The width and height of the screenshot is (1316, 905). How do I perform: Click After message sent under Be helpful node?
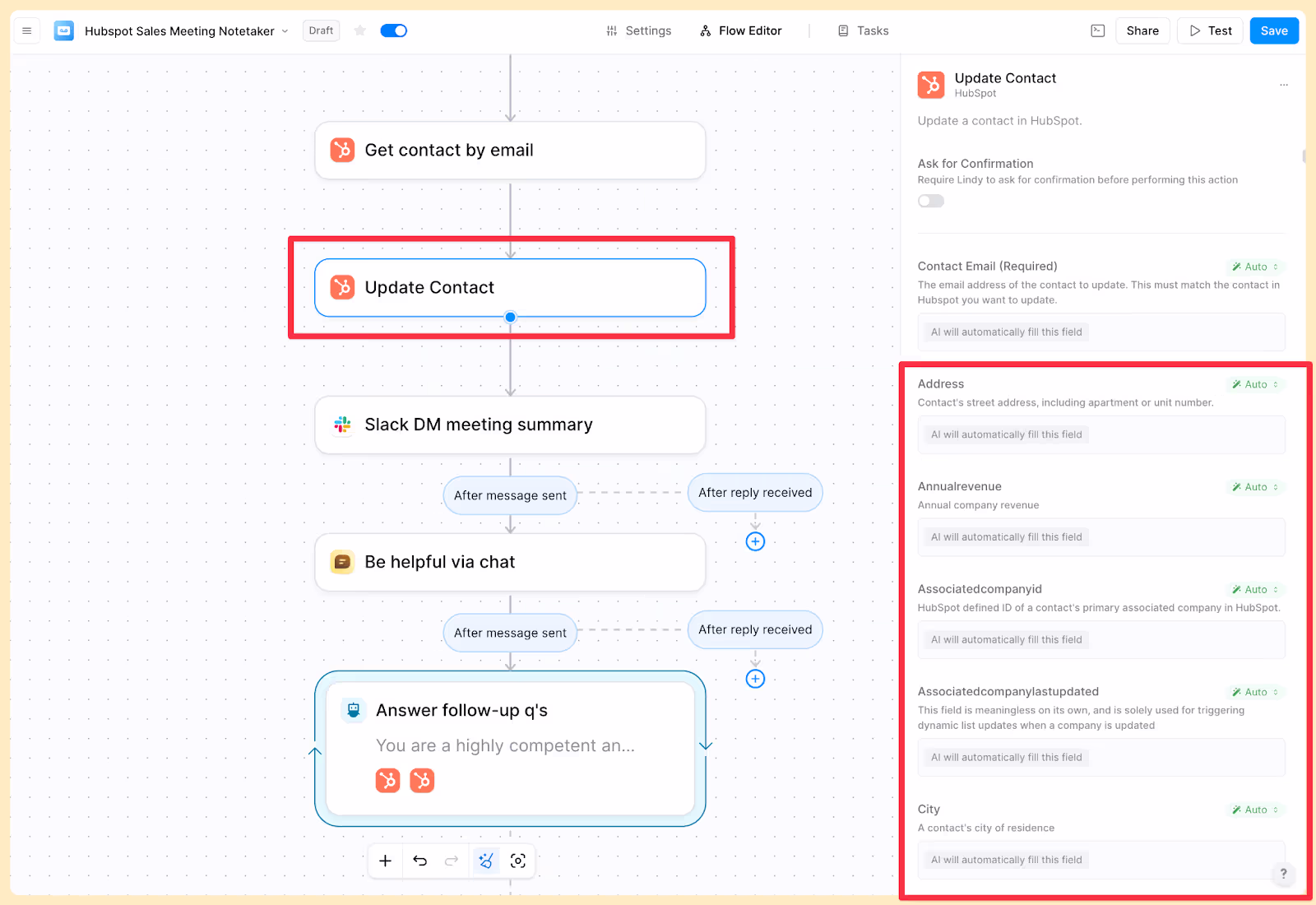point(510,633)
